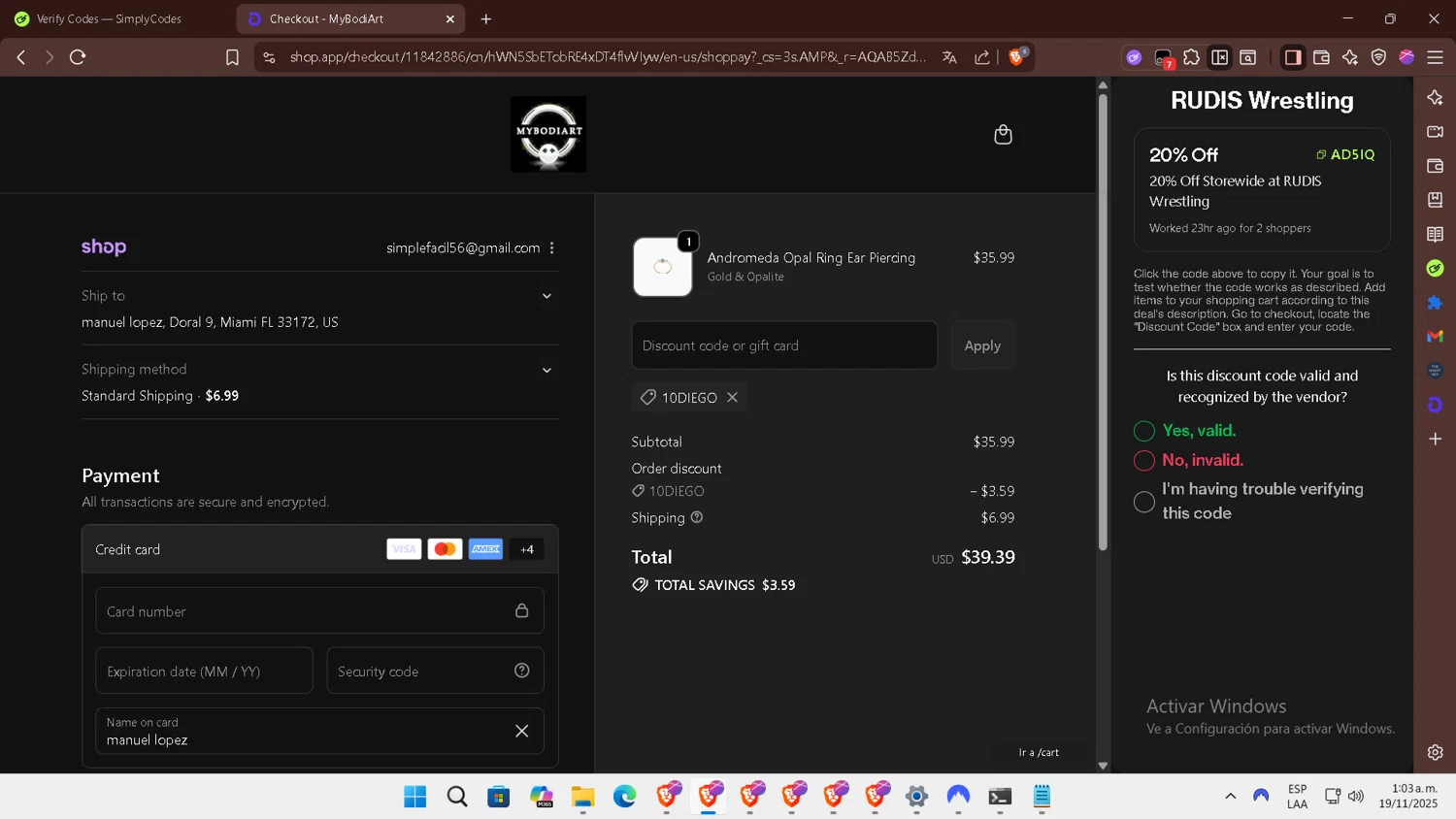Open account options next to simplefacil56@gmail.com
This screenshot has width=1456, height=819.
pos(551,248)
